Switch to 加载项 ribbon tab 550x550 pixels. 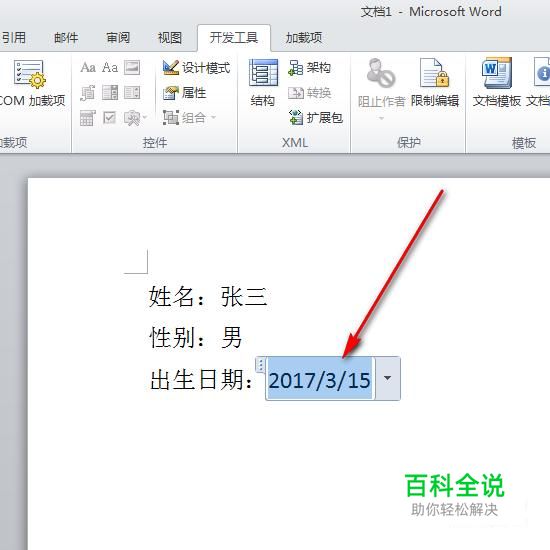coord(304,38)
